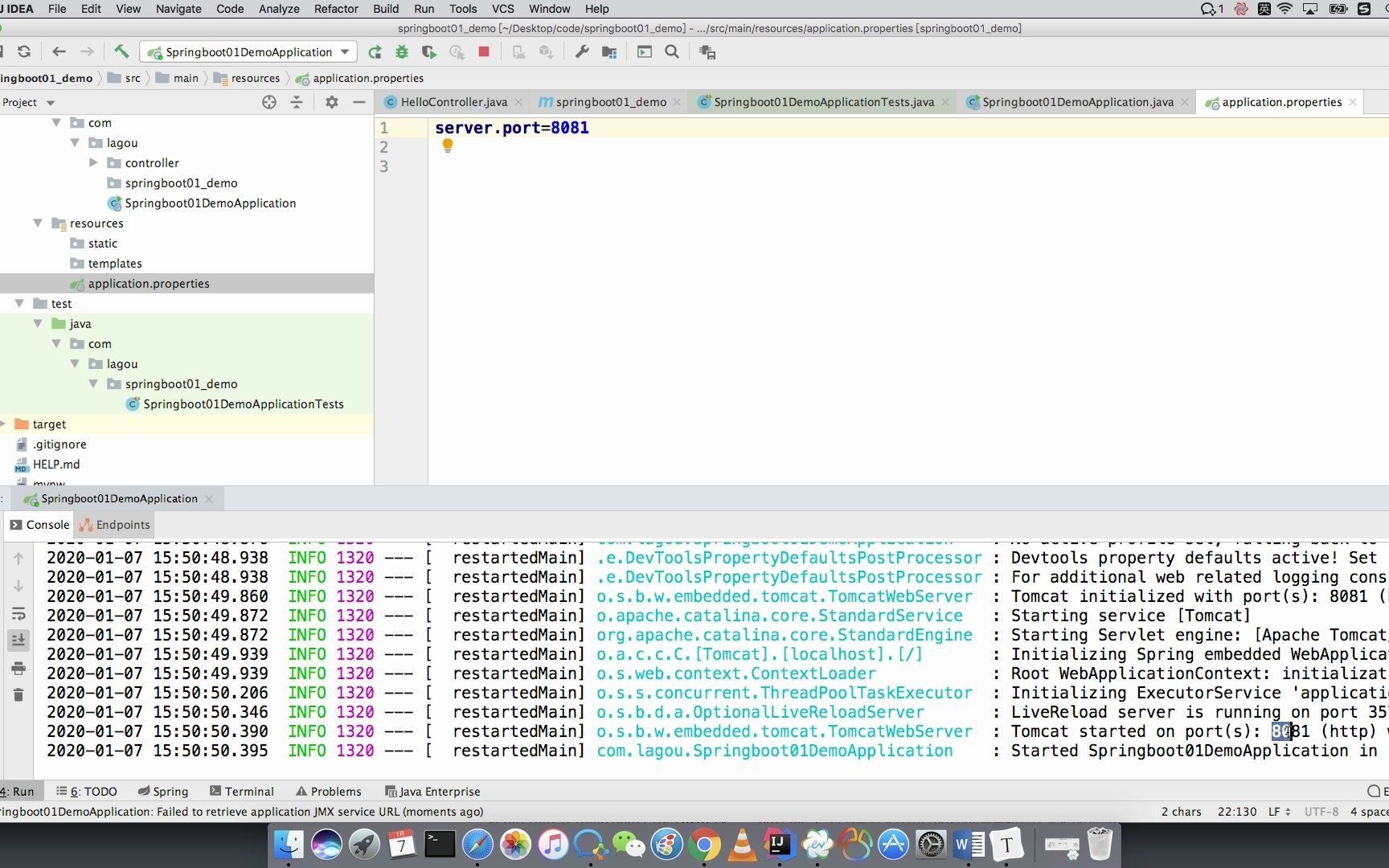Open Project panel gear options
Image resolution: width=1389 pixels, height=868 pixels.
pyautogui.click(x=331, y=102)
